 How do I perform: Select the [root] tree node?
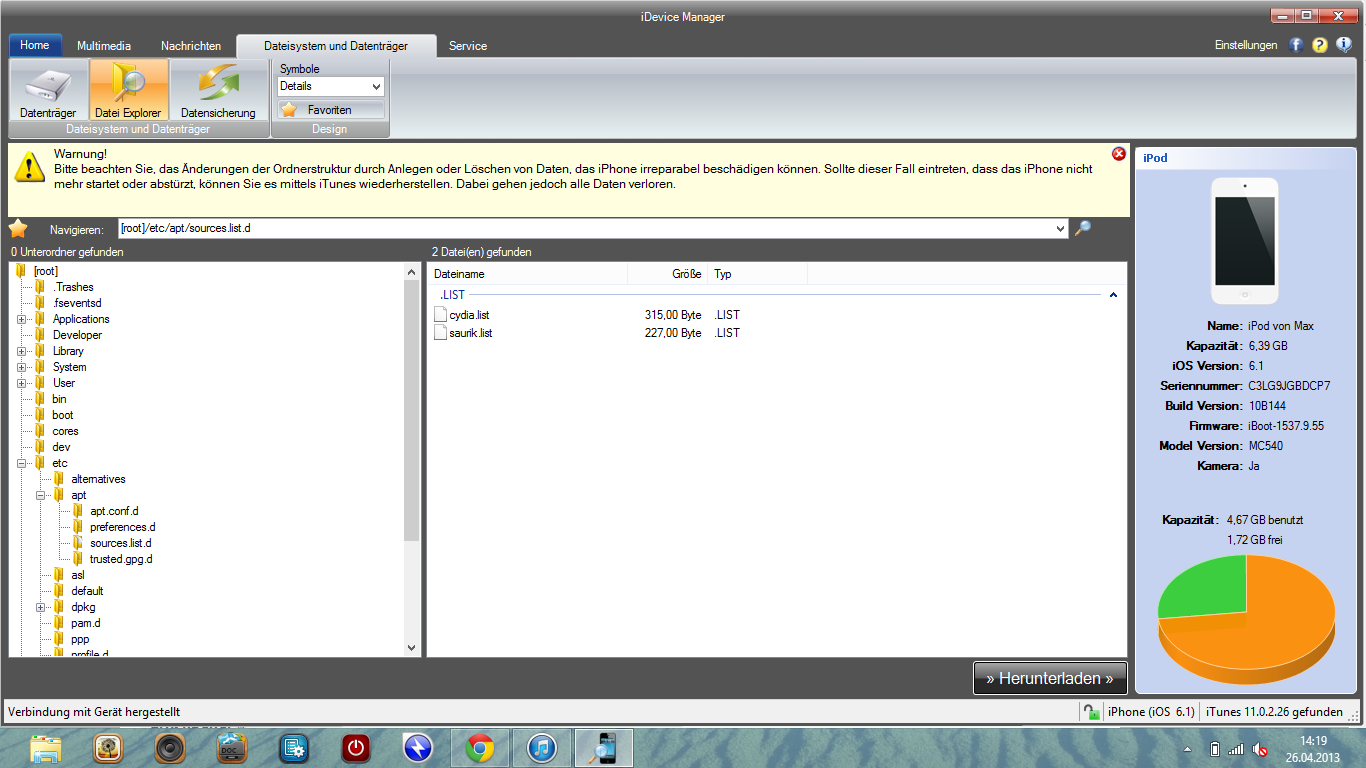pyautogui.click(x=45, y=271)
